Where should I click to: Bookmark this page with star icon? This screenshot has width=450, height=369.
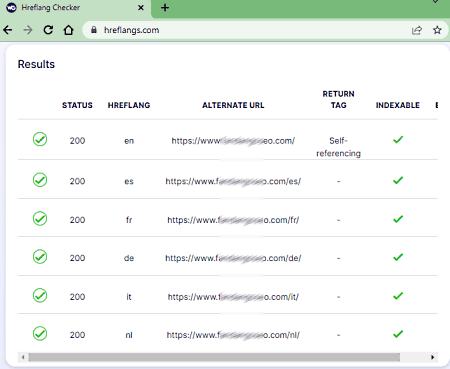437,30
